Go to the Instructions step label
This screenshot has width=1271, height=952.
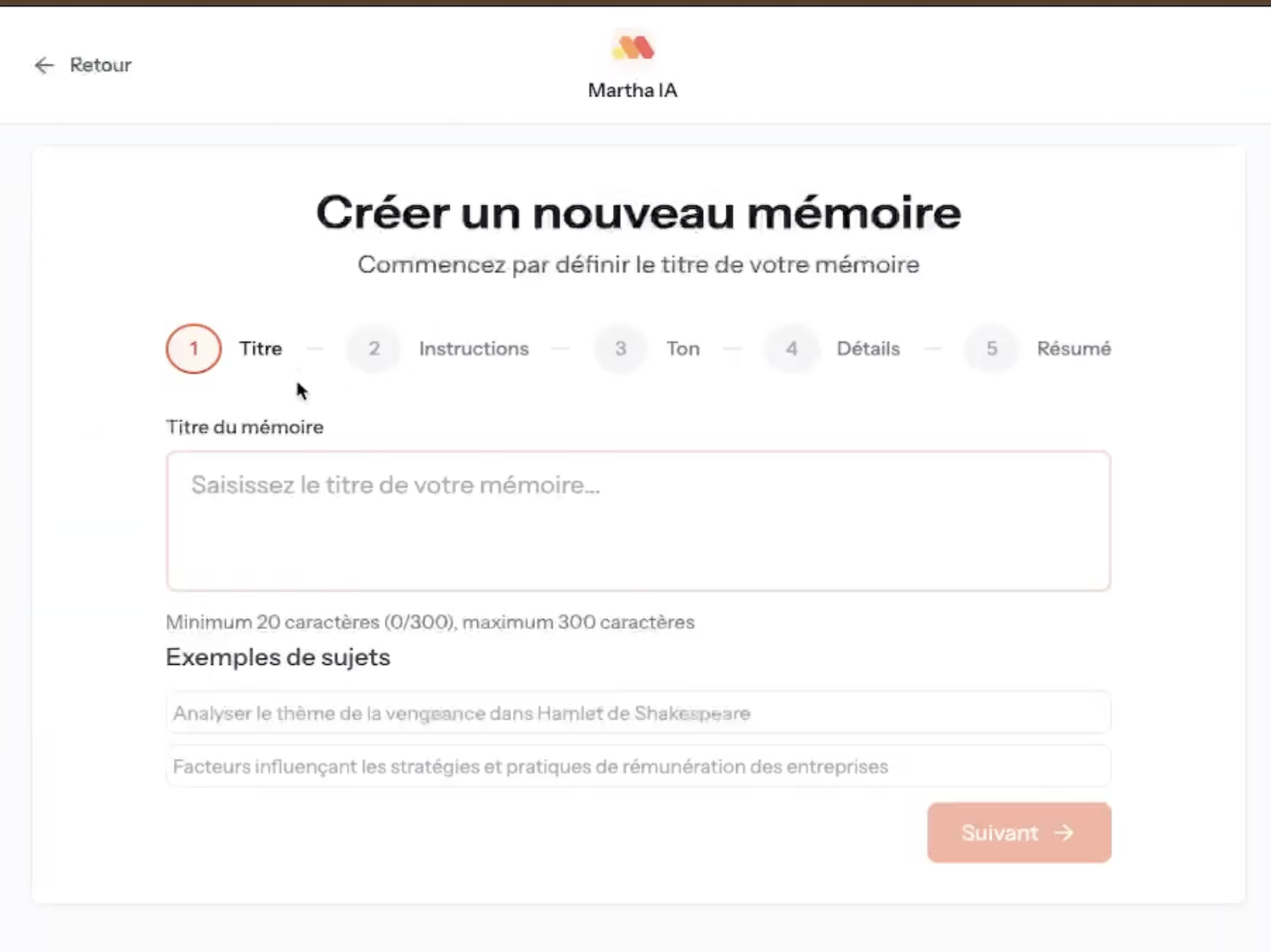[474, 349]
